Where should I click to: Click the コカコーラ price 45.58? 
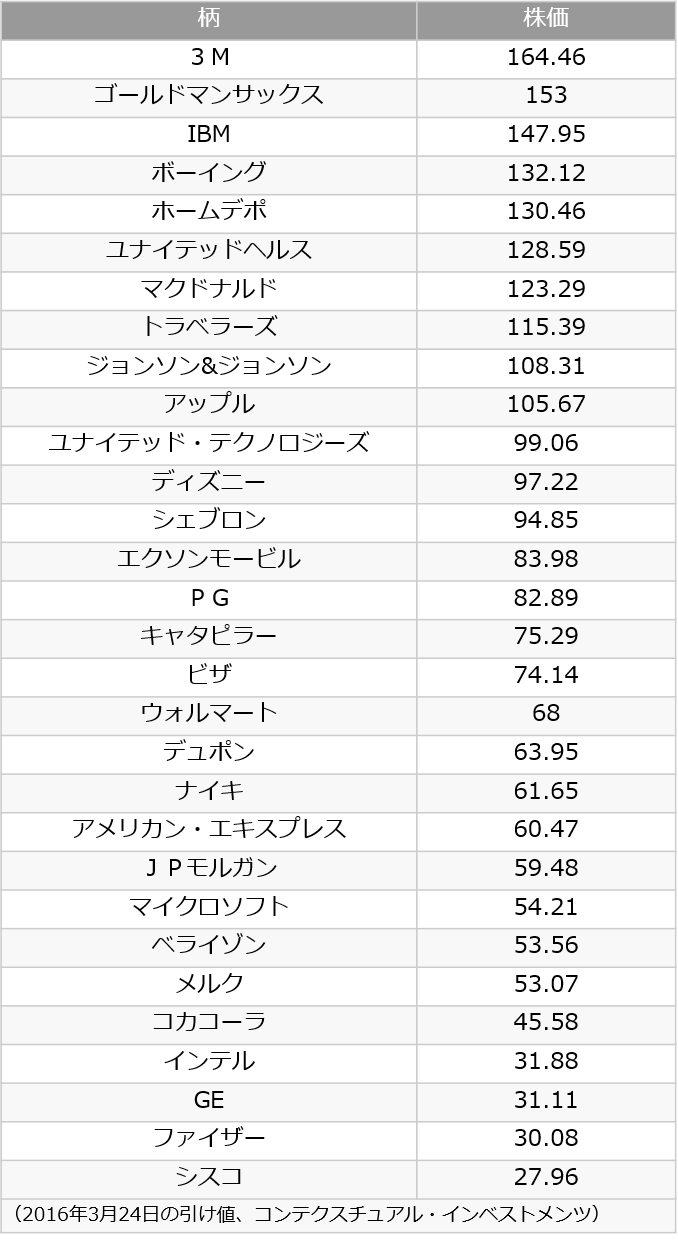pos(546,1024)
